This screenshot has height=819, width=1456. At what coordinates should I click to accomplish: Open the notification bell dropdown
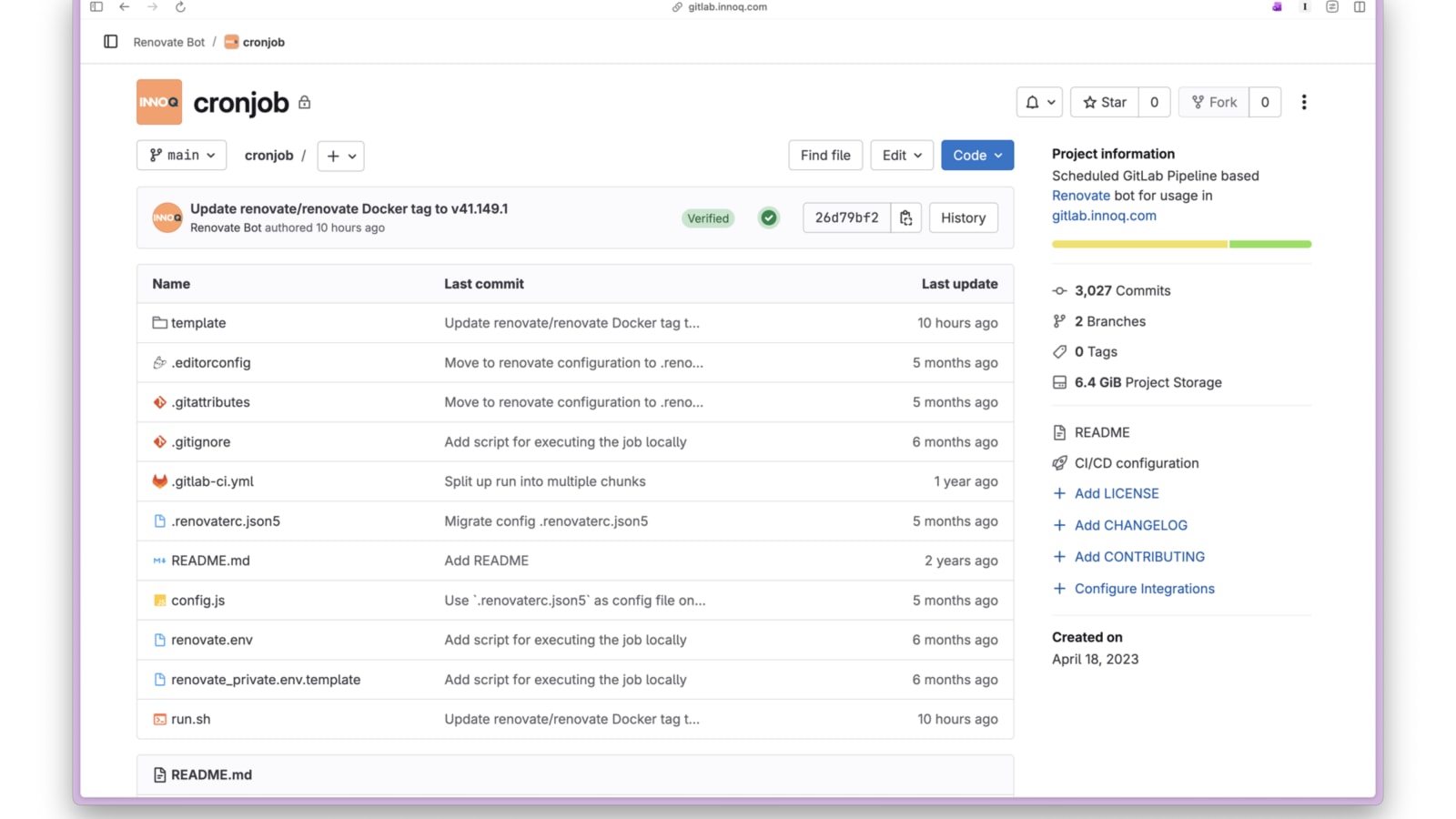(1039, 102)
